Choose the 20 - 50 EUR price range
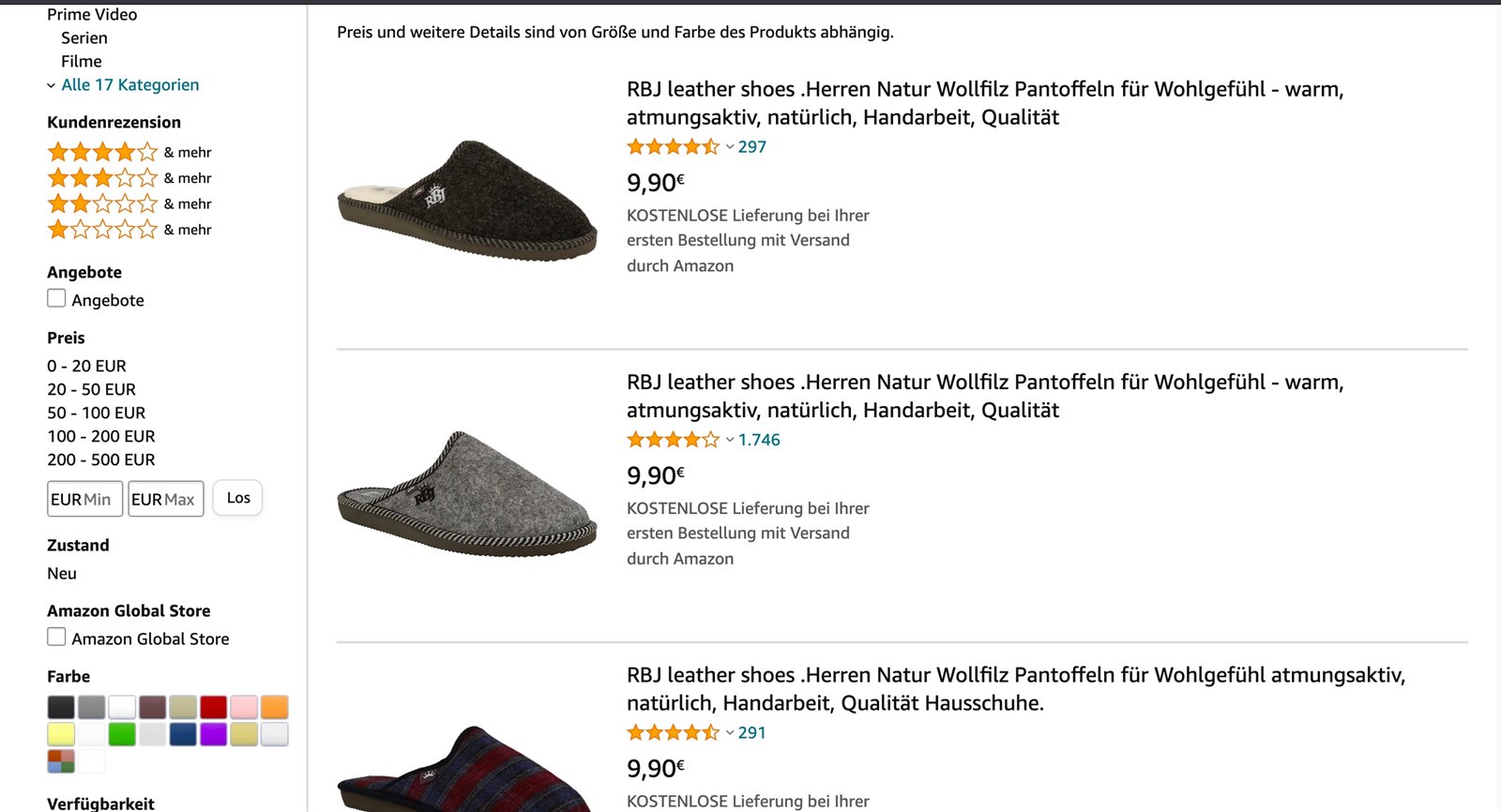1501x812 pixels. 91,389
